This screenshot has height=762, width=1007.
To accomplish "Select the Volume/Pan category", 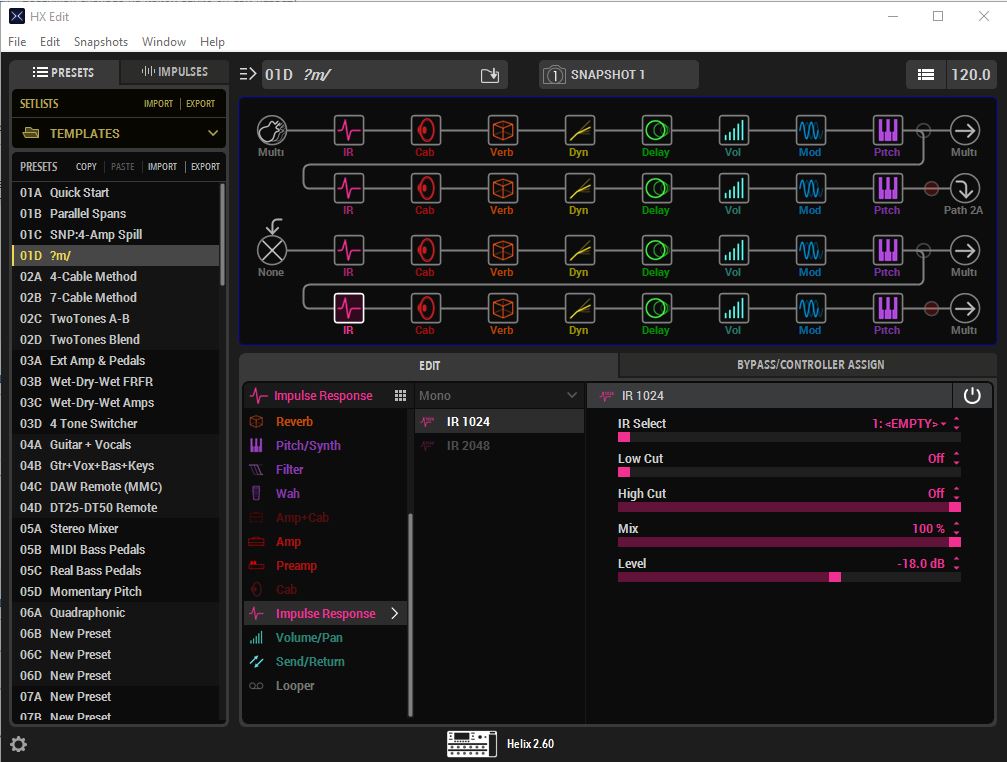I will coord(309,637).
